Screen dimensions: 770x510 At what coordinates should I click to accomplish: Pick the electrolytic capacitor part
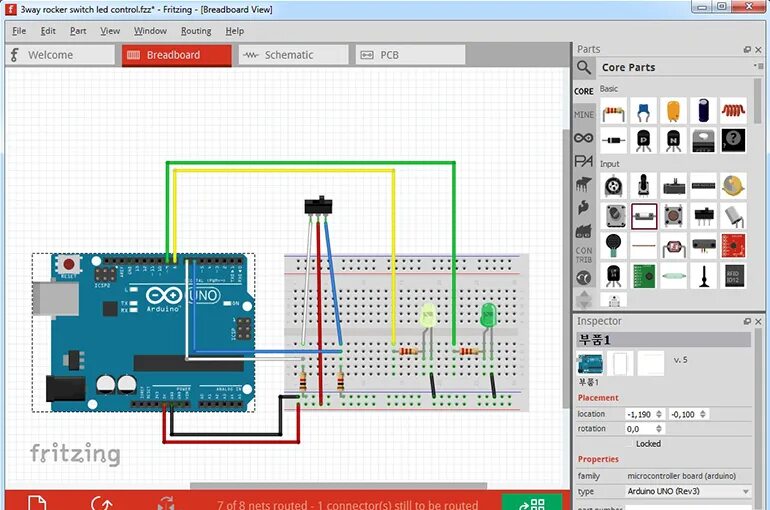pyautogui.click(x=703, y=111)
